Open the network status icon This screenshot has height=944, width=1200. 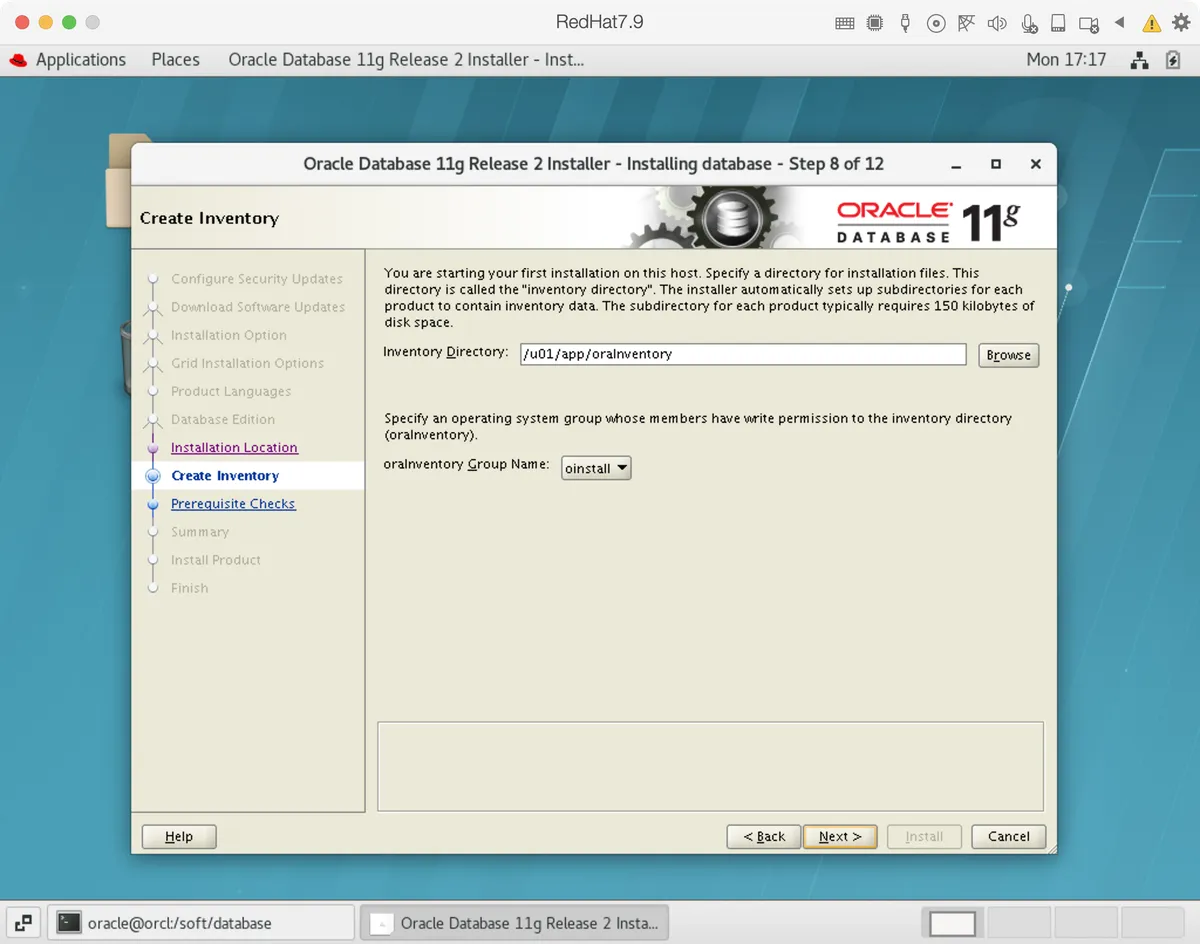click(966, 22)
